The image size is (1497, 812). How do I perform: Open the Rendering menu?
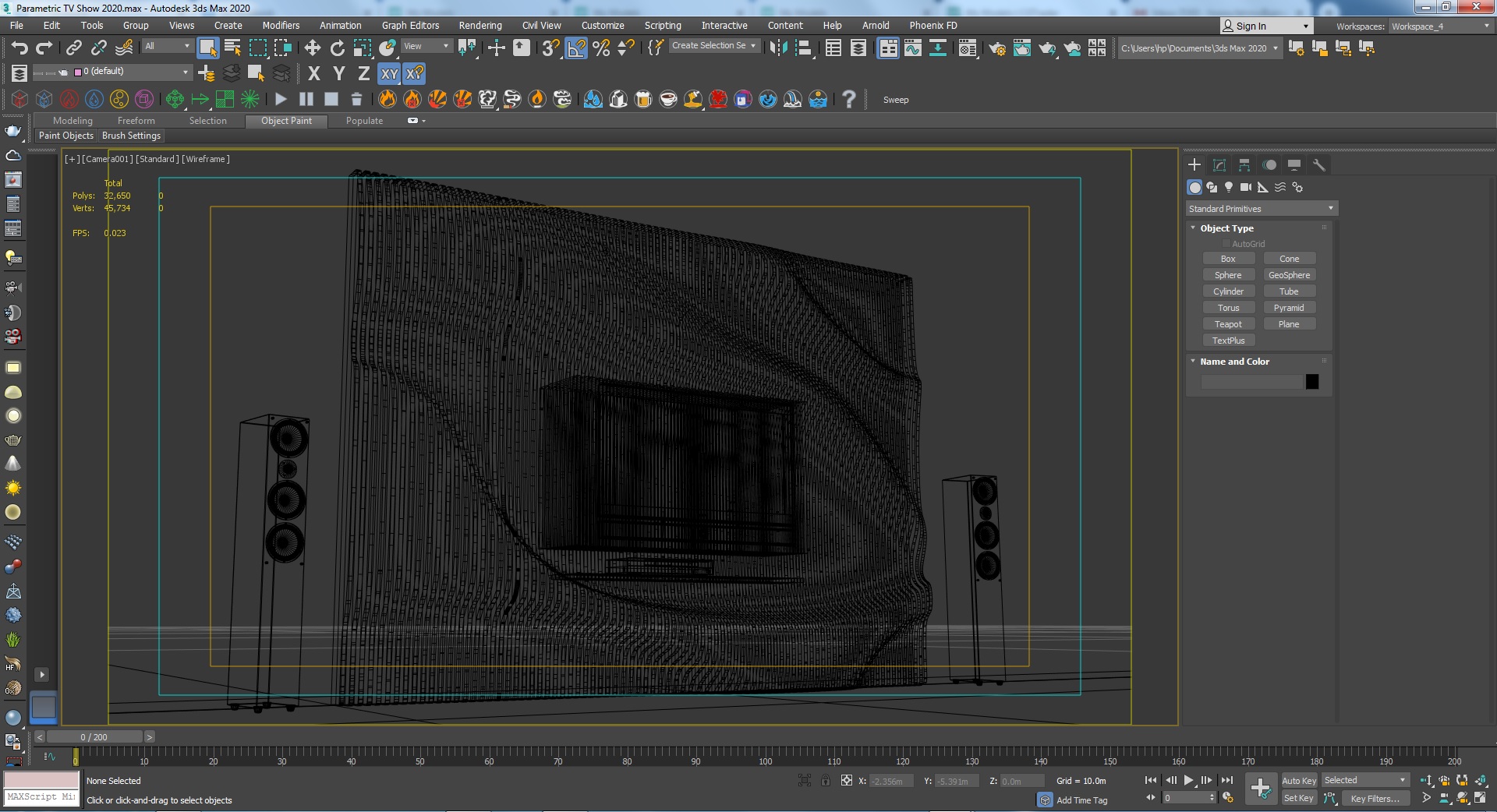click(x=480, y=26)
